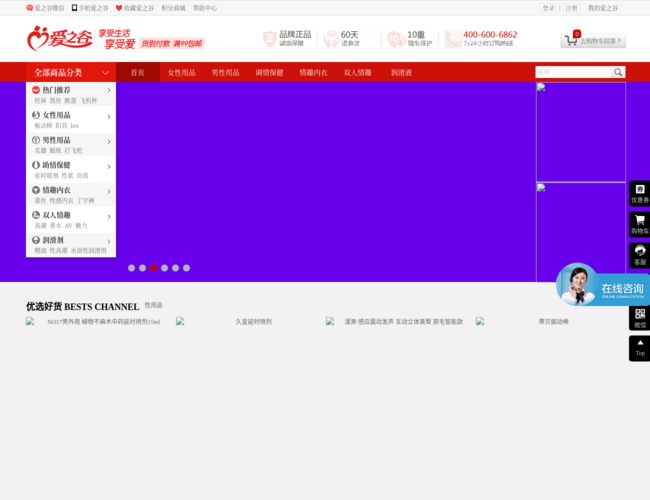Screen dimensions: 650x500
Task: Click the search magnifier icon
Action: [618, 72]
